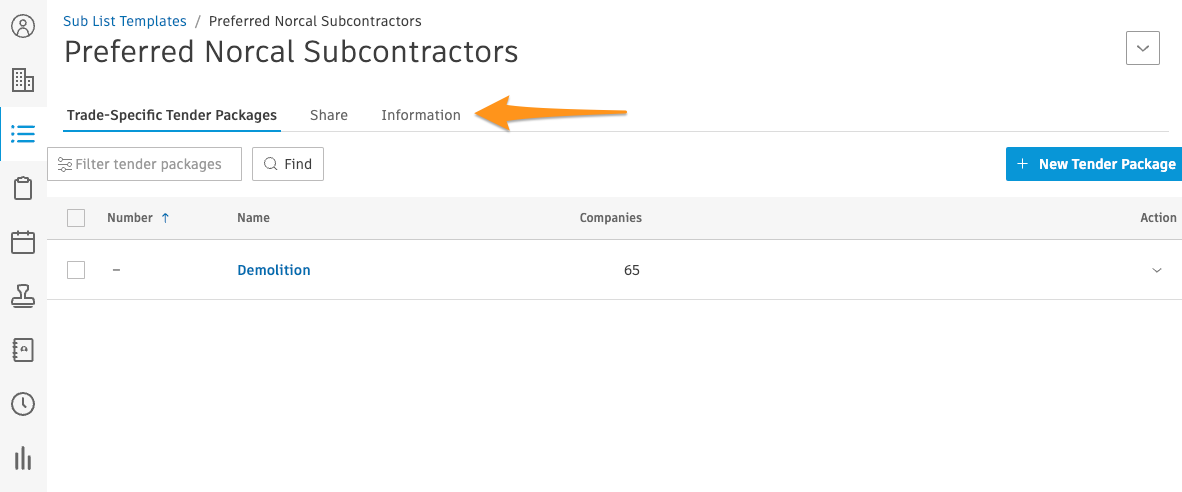Screen dimensions: 1182x492
Task: Click the clock icon in sidebar
Action: (x=23, y=404)
